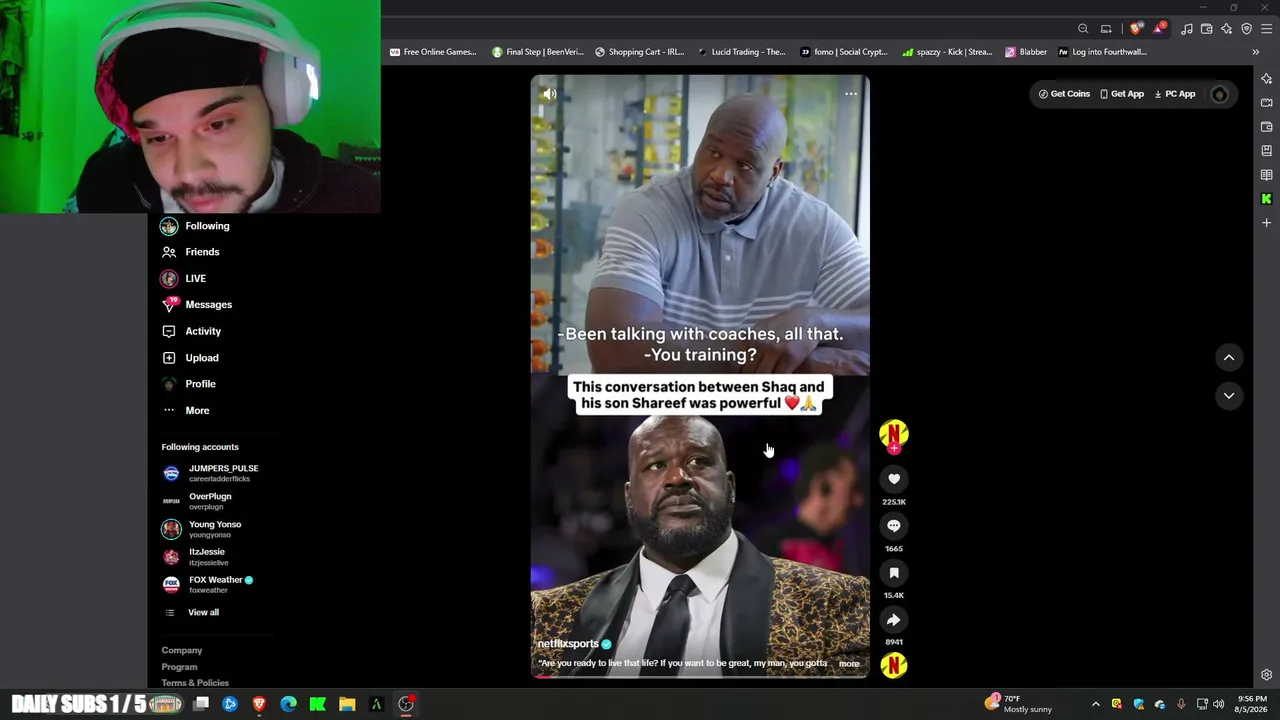The height and width of the screenshot is (720, 1280).
Task: Open File Explorer in the taskbar
Action: point(347,704)
